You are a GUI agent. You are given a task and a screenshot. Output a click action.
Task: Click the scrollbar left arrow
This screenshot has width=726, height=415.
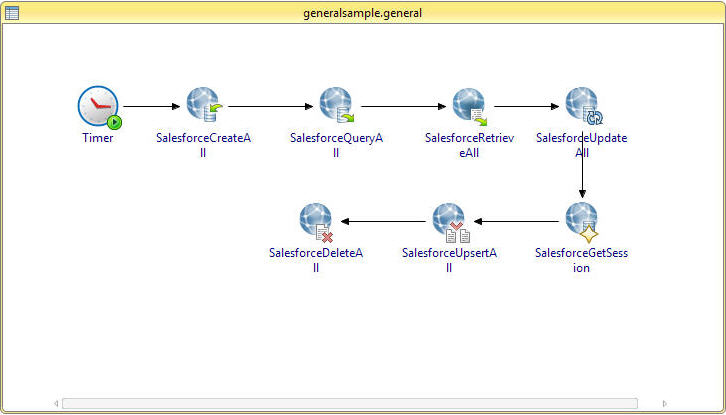click(x=56, y=403)
